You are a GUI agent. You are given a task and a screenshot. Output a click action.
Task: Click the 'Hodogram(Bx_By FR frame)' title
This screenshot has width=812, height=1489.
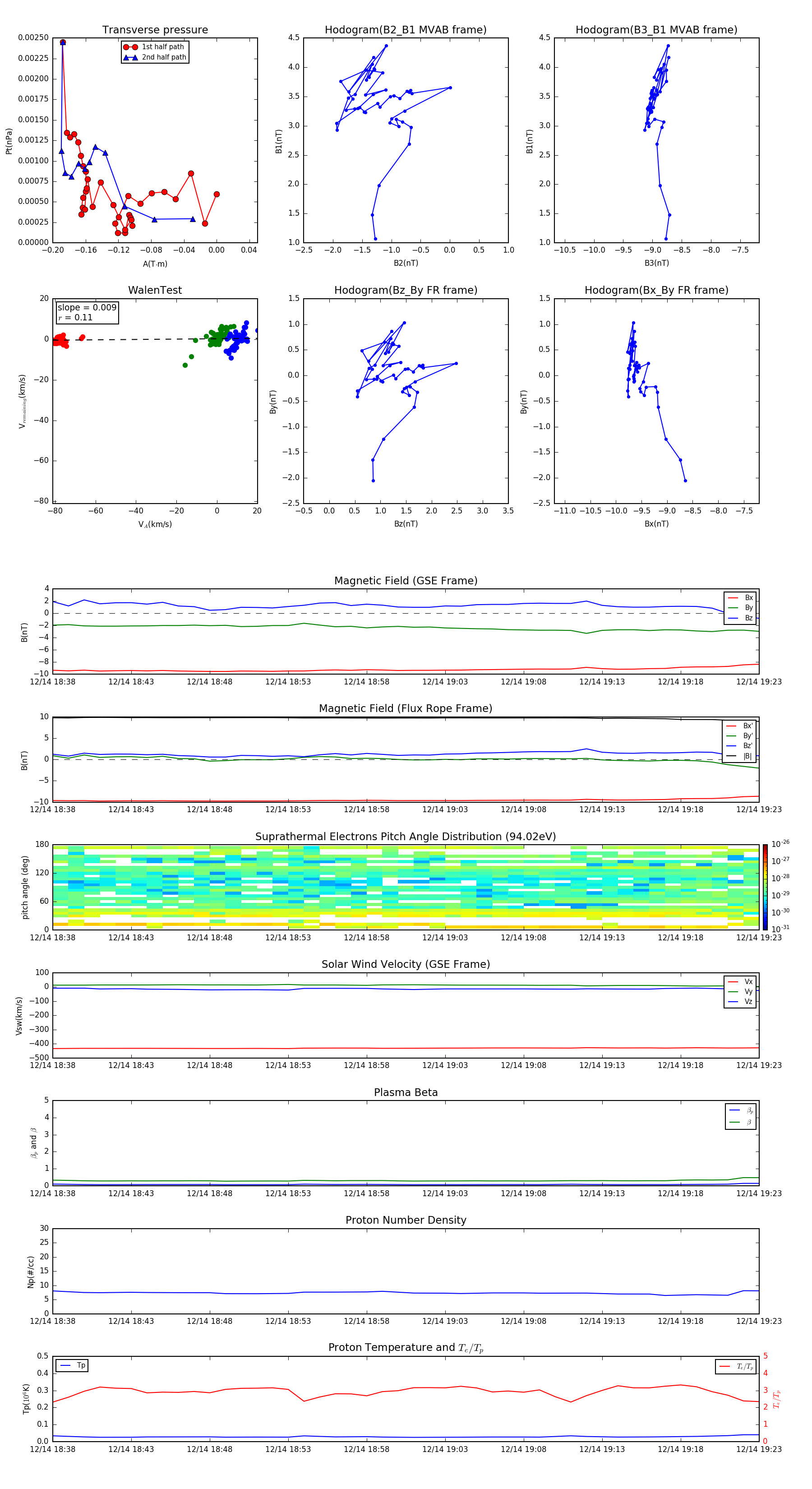coord(656,290)
